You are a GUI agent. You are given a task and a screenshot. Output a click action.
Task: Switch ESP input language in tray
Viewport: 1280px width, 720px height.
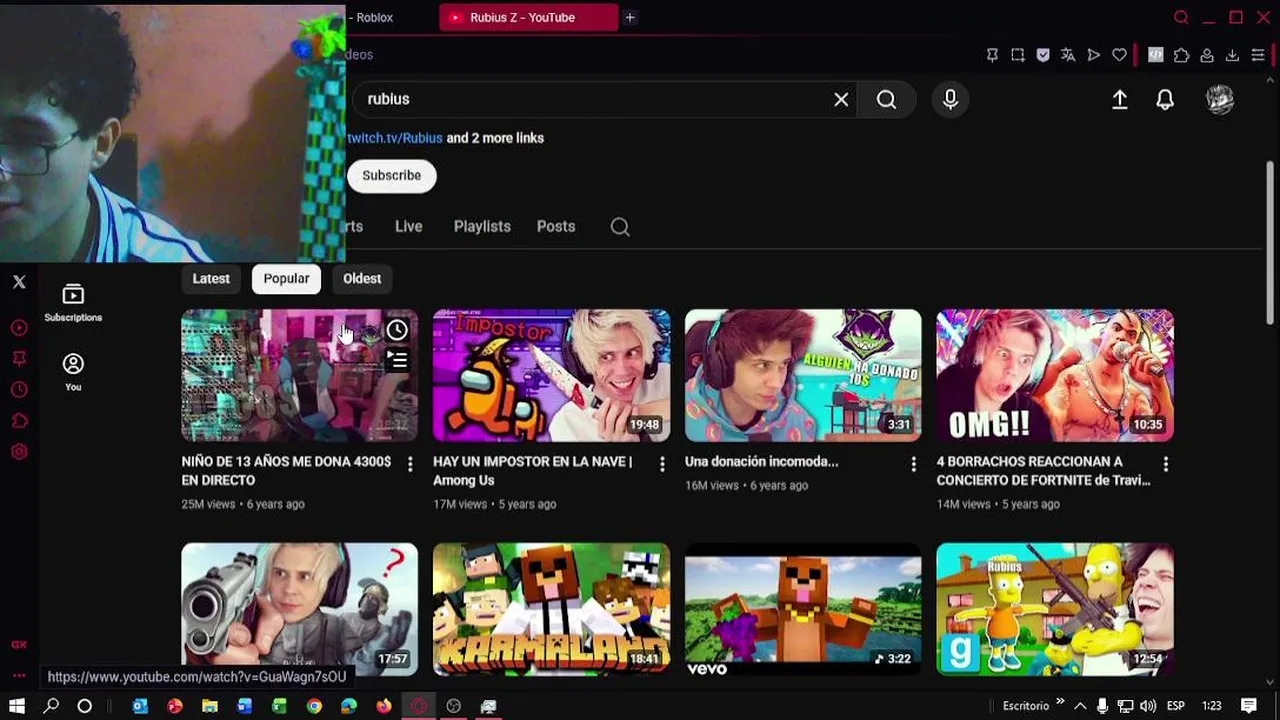[x=1176, y=706]
